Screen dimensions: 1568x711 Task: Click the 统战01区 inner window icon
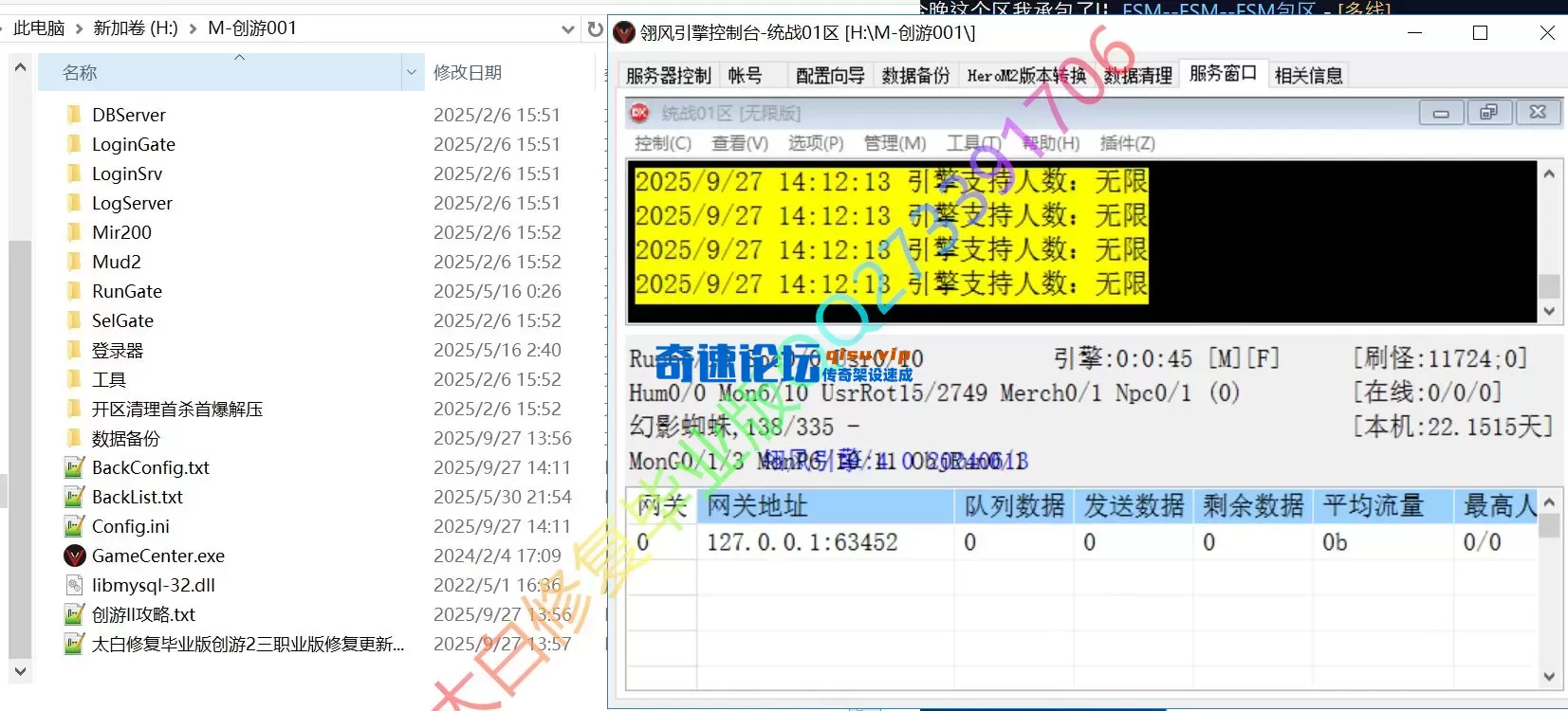tap(639, 113)
